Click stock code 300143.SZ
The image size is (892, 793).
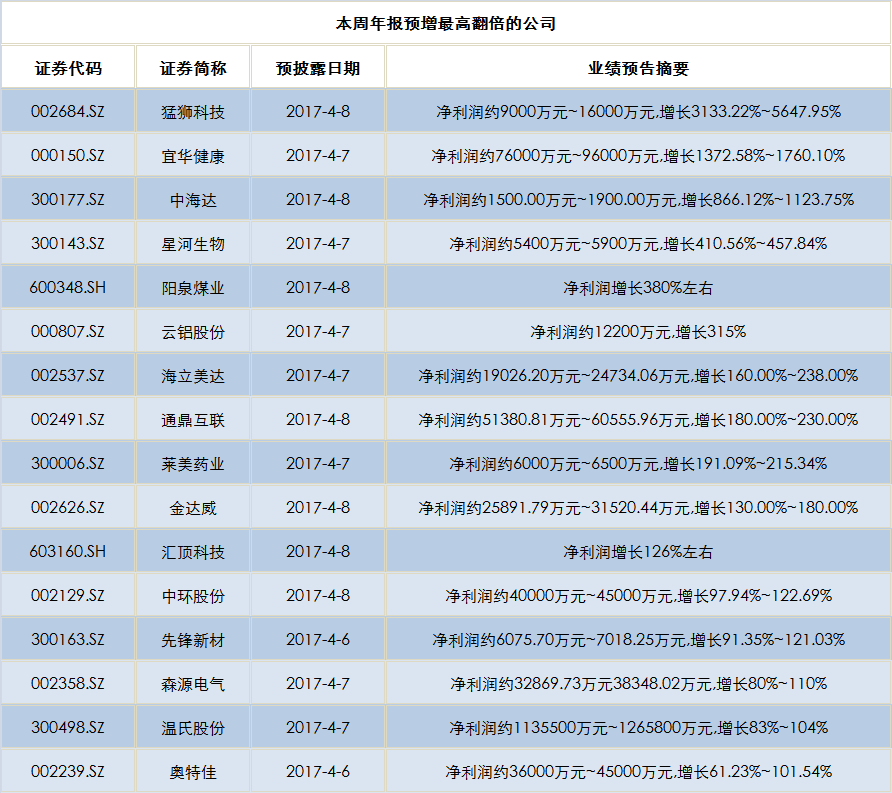pyautogui.click(x=68, y=243)
